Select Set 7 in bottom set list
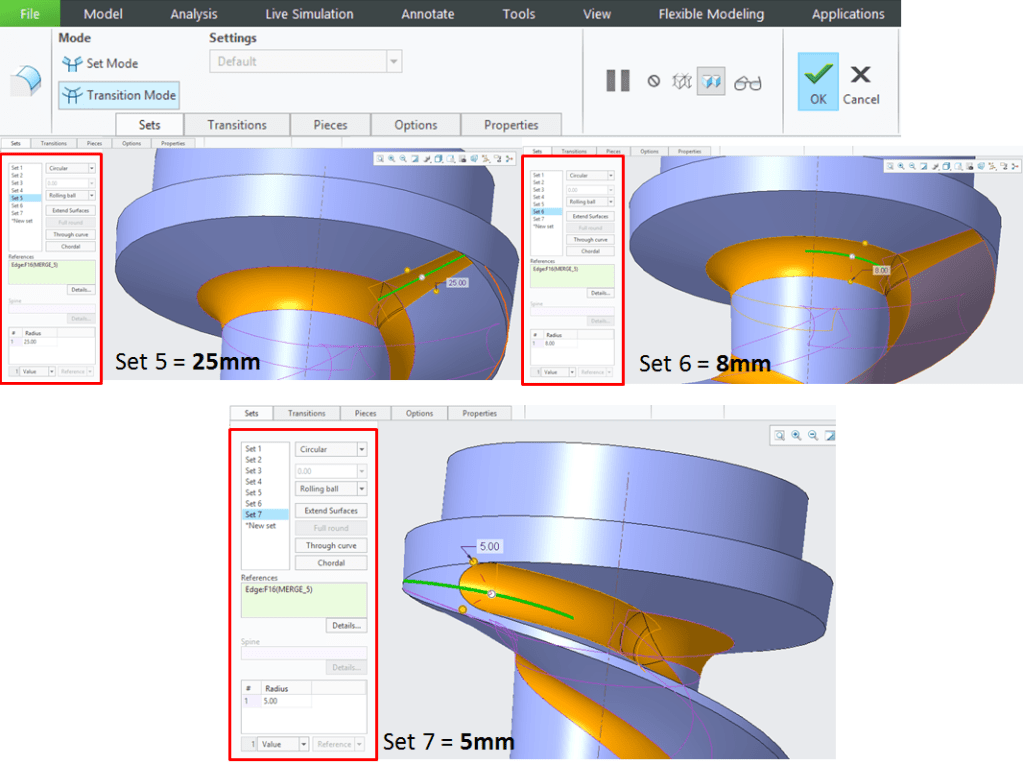Viewport: 1023px width, 764px height. pyautogui.click(x=254, y=514)
